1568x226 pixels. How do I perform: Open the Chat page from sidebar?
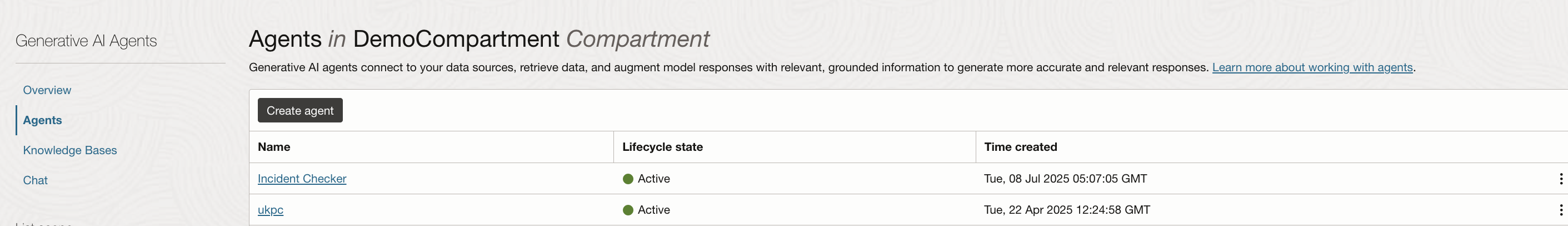coord(36,180)
